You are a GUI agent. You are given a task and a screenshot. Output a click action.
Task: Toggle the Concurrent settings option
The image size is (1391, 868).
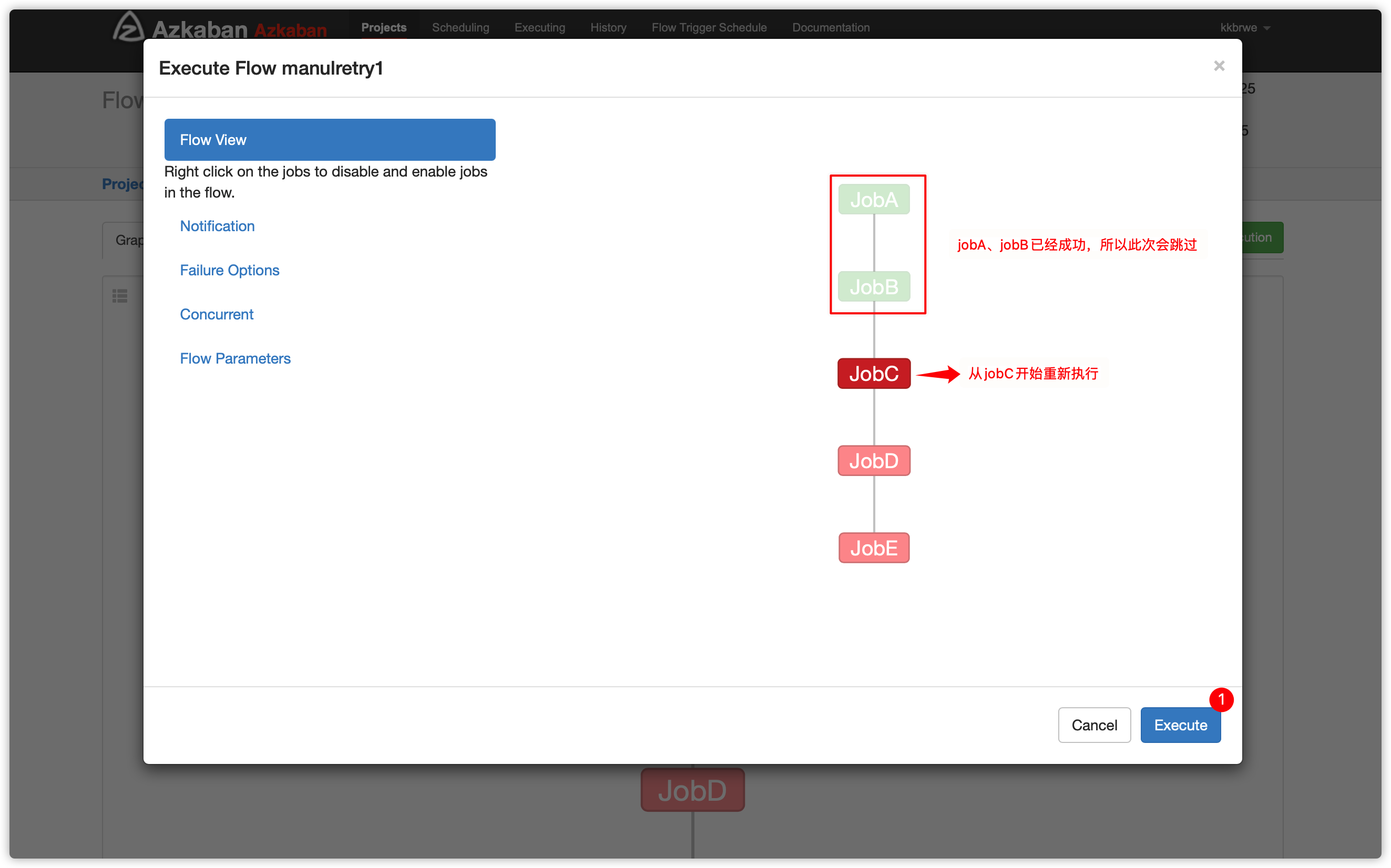click(216, 314)
